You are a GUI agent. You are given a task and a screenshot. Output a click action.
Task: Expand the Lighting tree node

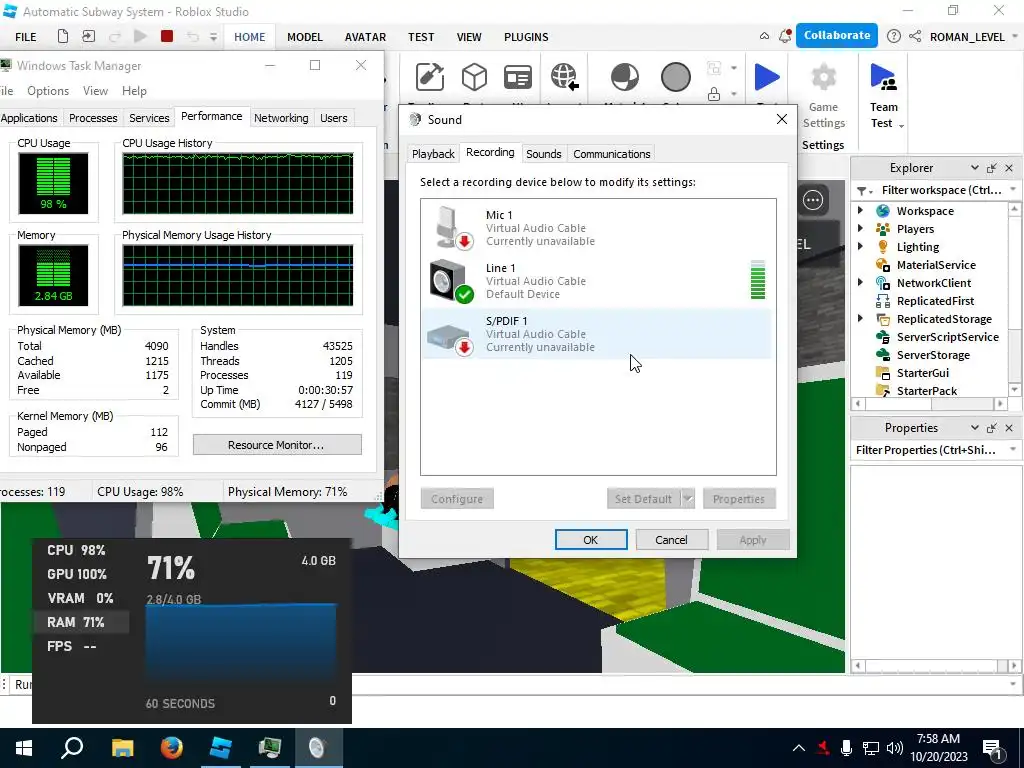tap(861, 246)
